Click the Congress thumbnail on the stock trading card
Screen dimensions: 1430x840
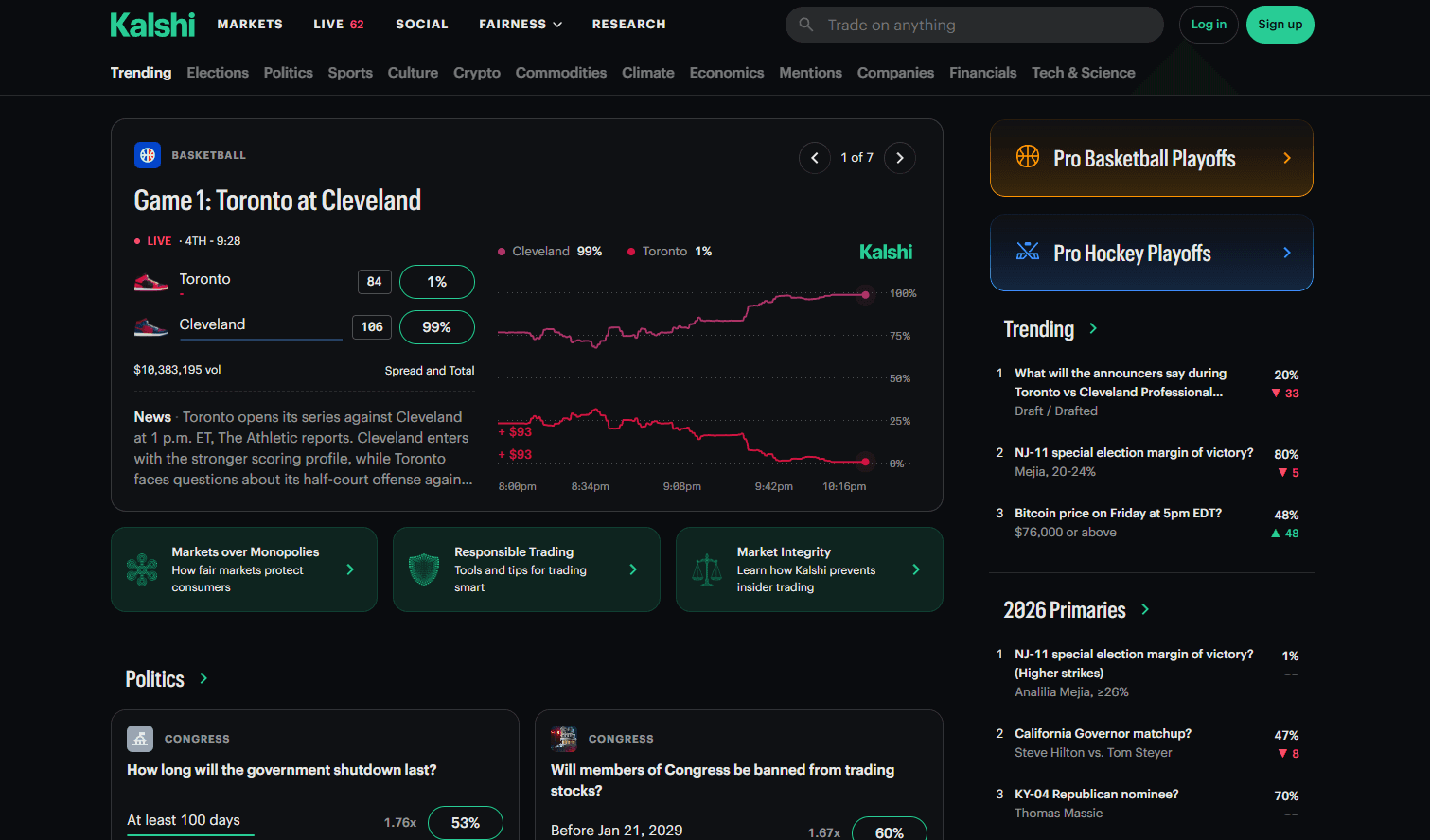(564, 739)
